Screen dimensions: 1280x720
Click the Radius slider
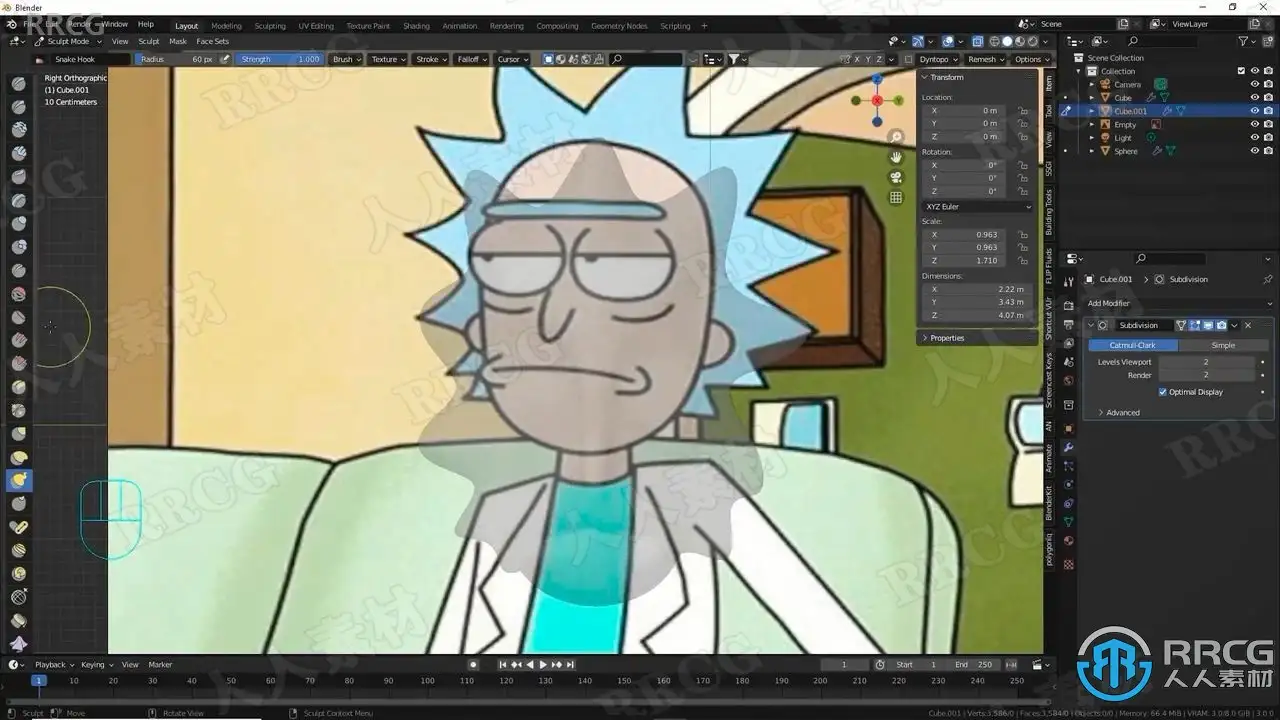point(176,59)
